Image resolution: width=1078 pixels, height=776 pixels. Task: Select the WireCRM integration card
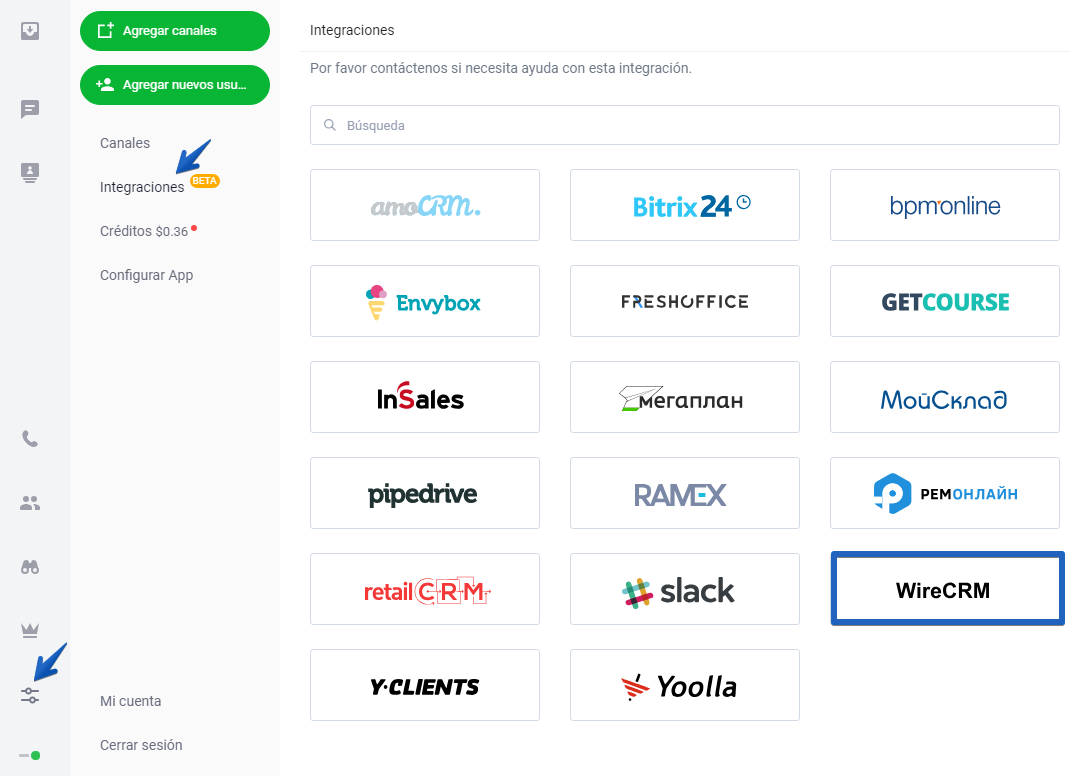947,589
